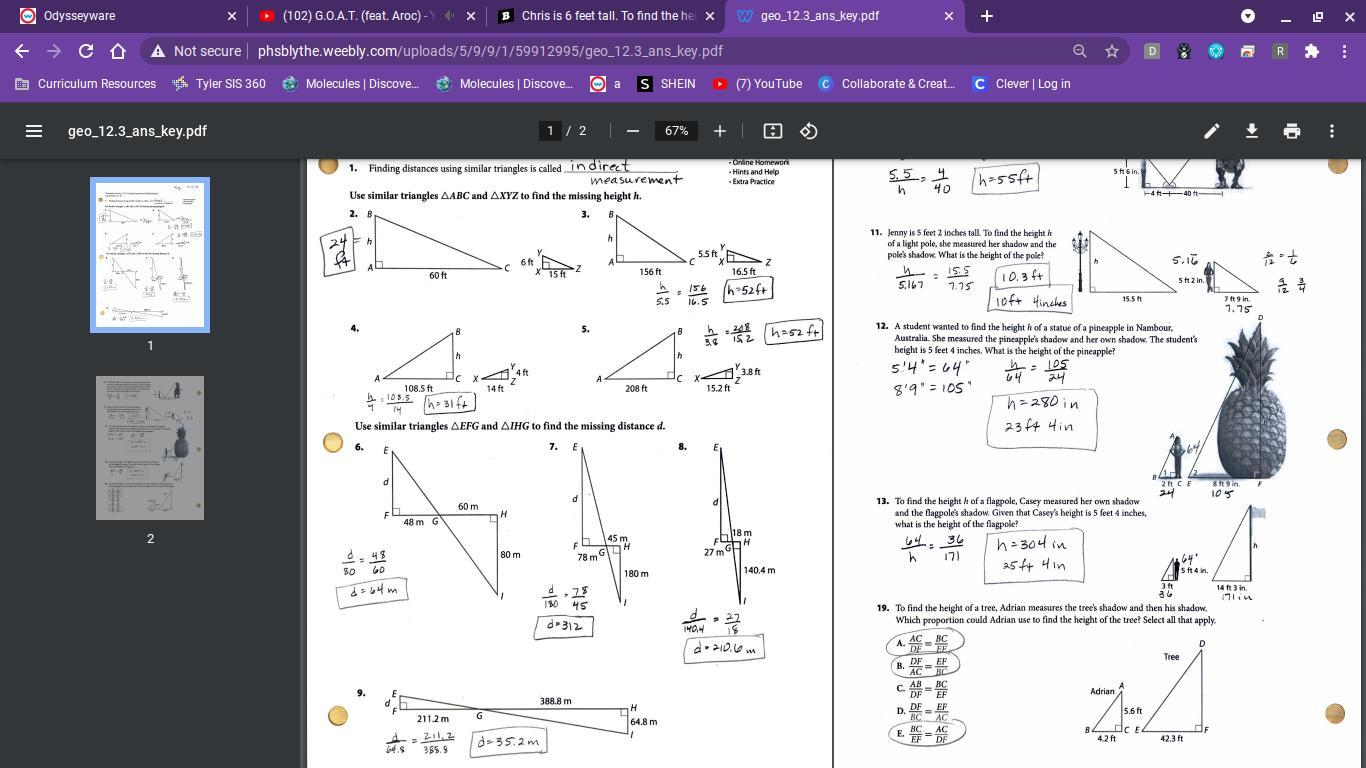Zoom out of the PDF
The image size is (1366, 768).
coord(632,131)
